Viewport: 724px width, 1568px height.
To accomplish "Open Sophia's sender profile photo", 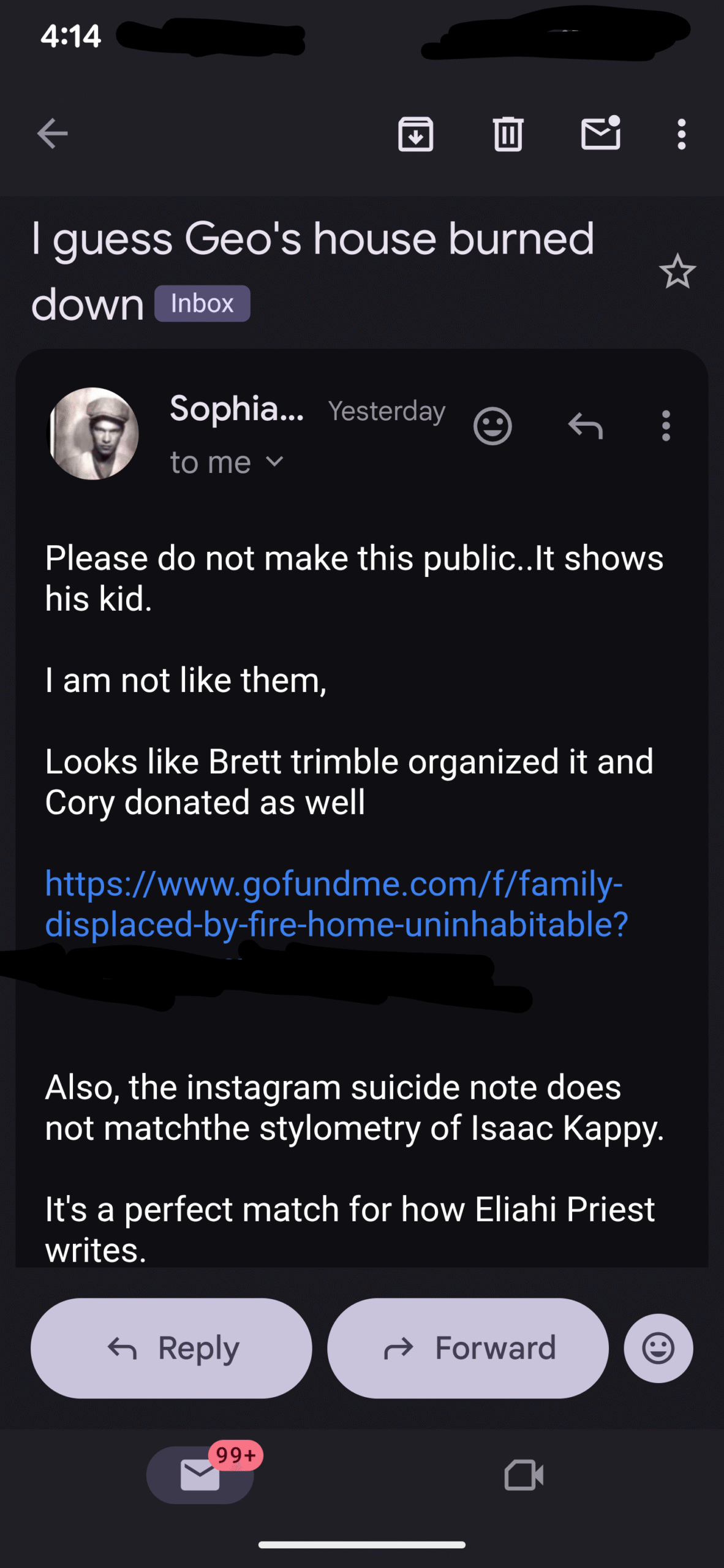I will pyautogui.click(x=93, y=434).
